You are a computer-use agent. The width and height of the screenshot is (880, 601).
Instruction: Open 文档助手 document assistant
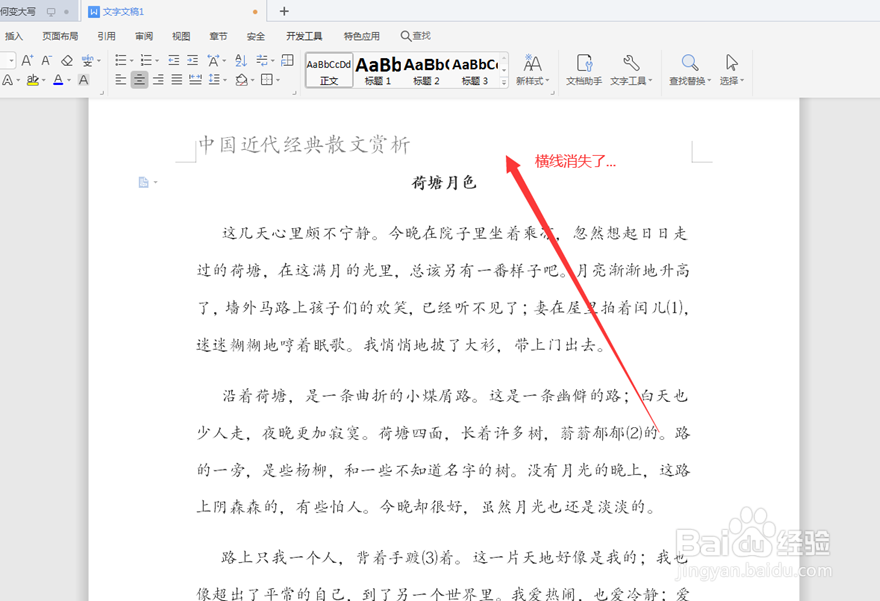point(584,70)
